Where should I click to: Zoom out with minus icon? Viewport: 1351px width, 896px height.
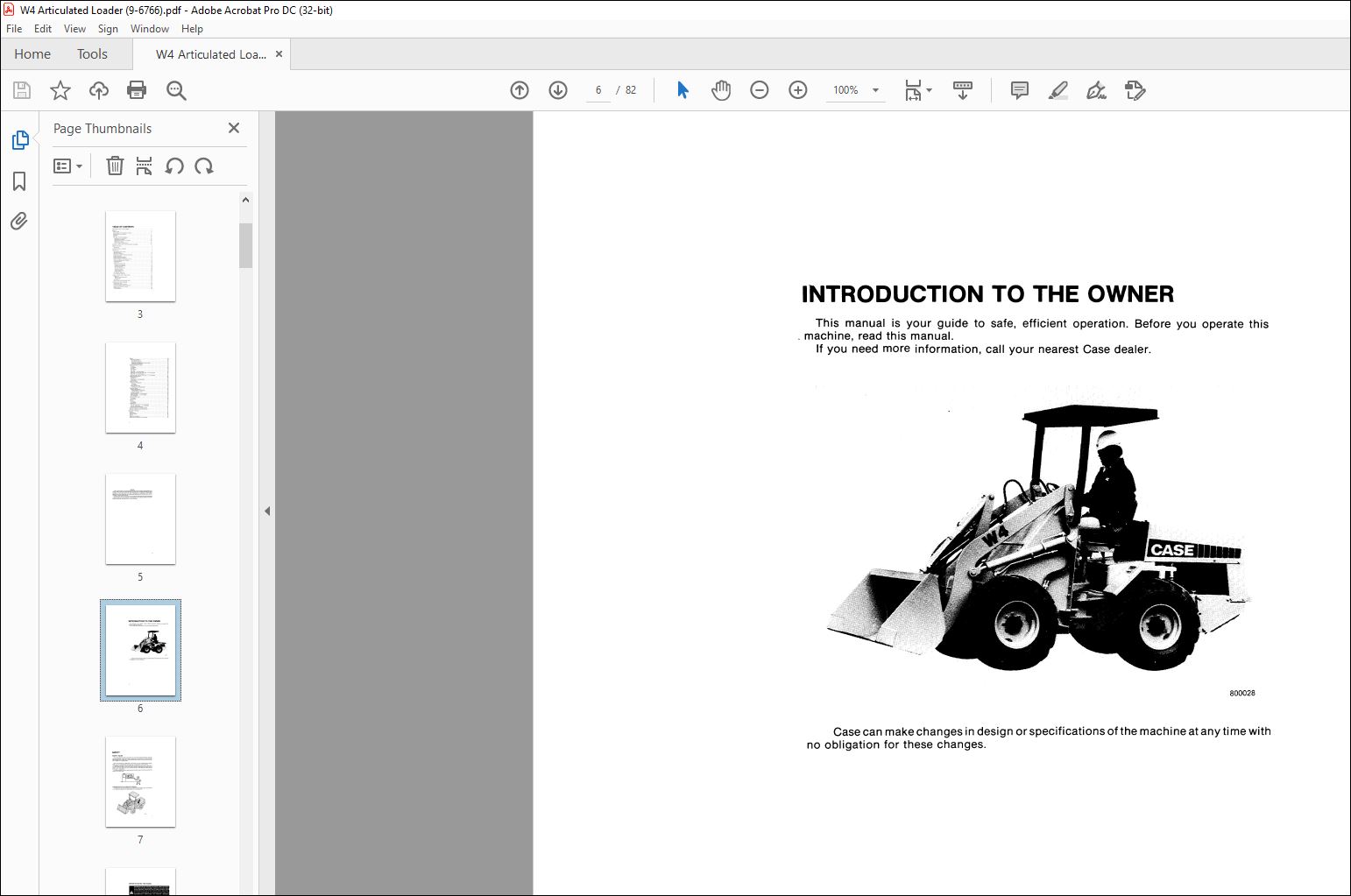pos(760,90)
